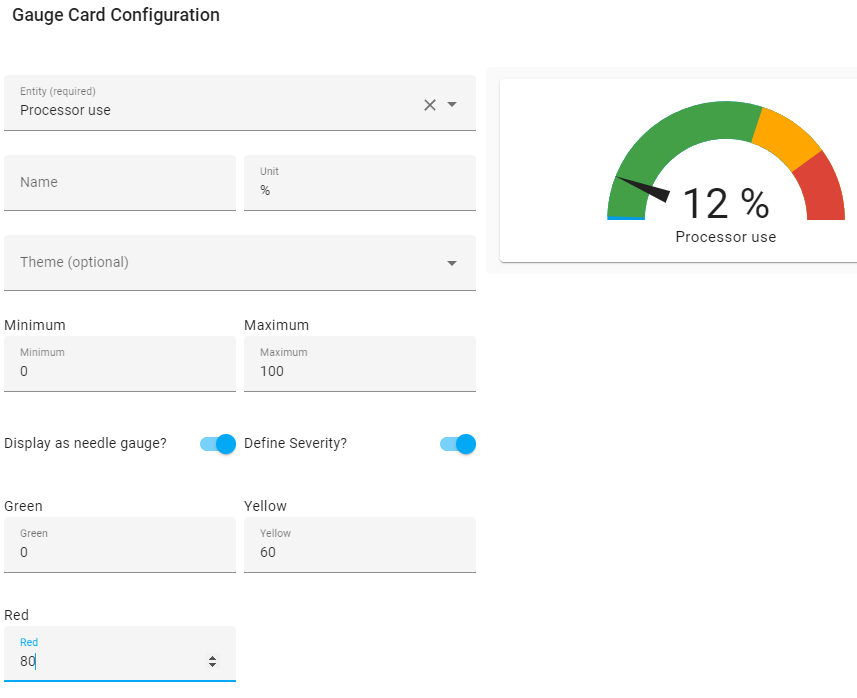The image size is (857, 698).
Task: Click the Yellow section heading
Action: [x=266, y=506]
